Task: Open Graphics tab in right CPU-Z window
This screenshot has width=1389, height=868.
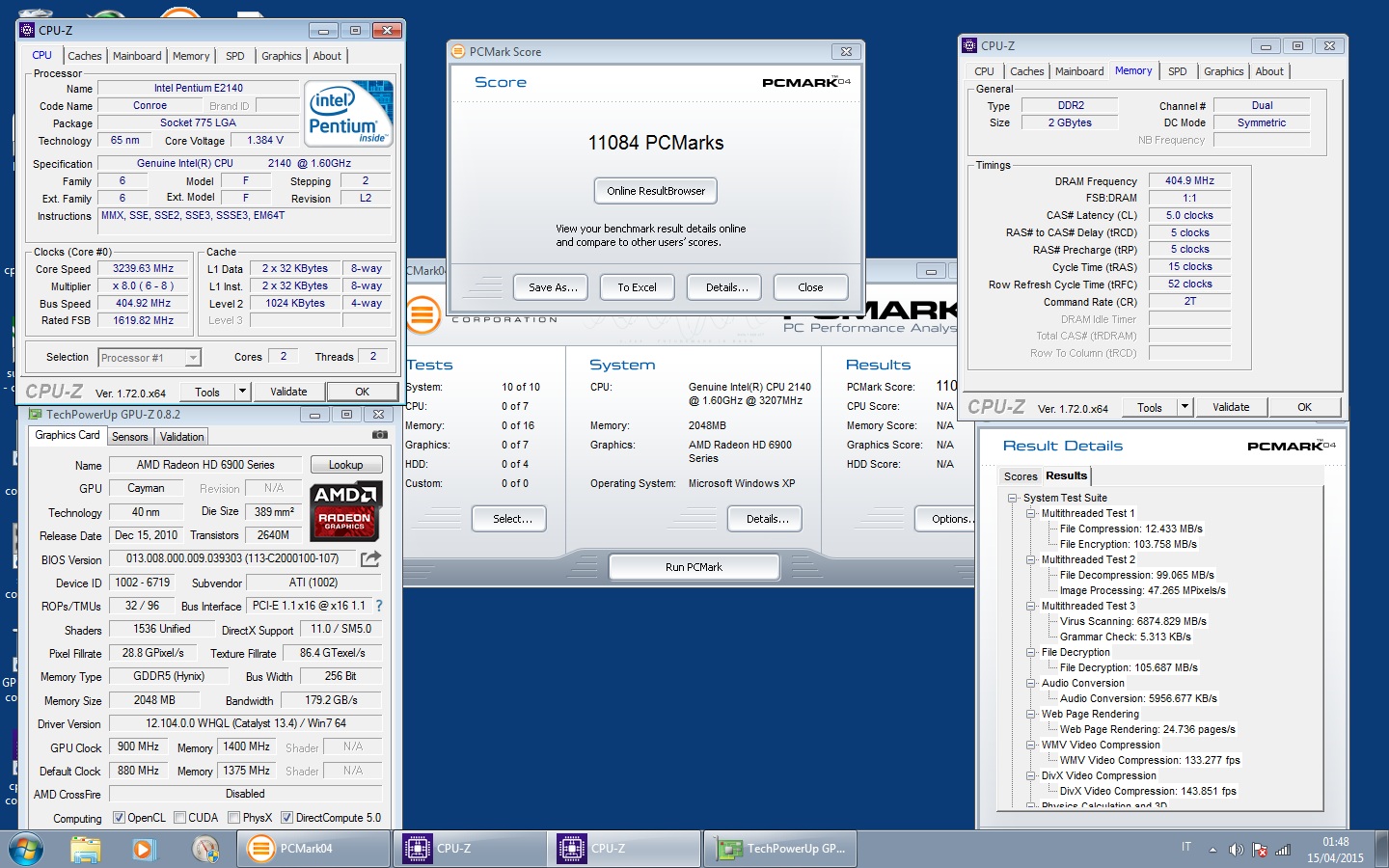Action: click(x=1223, y=71)
